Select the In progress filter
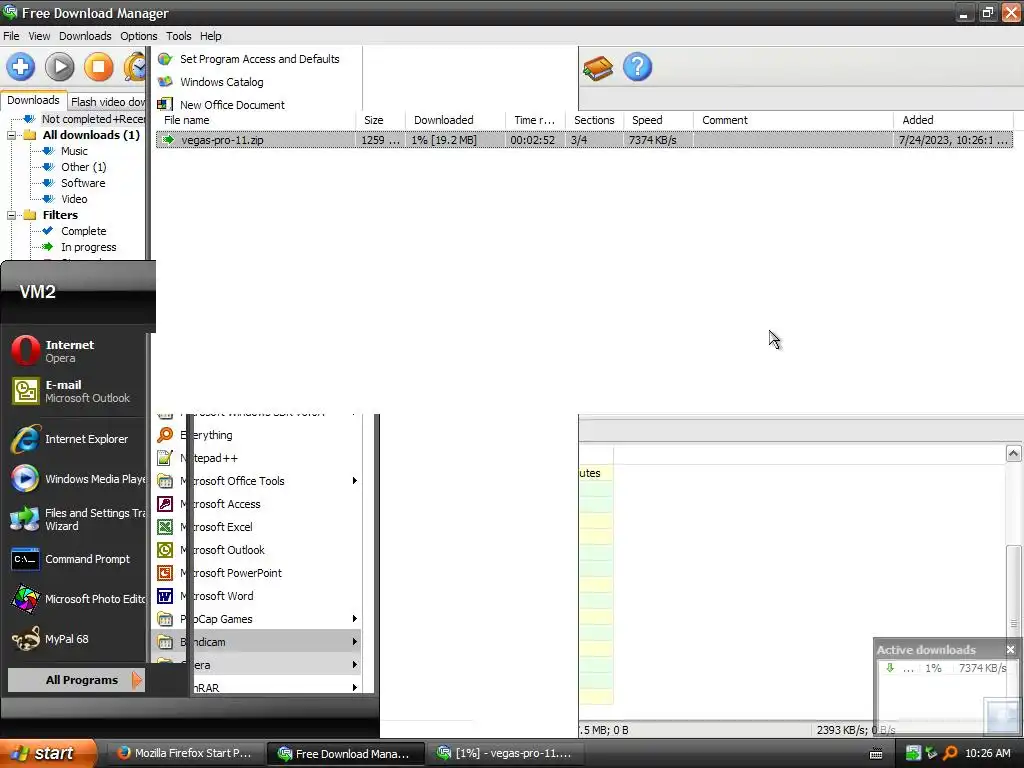This screenshot has width=1024, height=768. [x=89, y=247]
